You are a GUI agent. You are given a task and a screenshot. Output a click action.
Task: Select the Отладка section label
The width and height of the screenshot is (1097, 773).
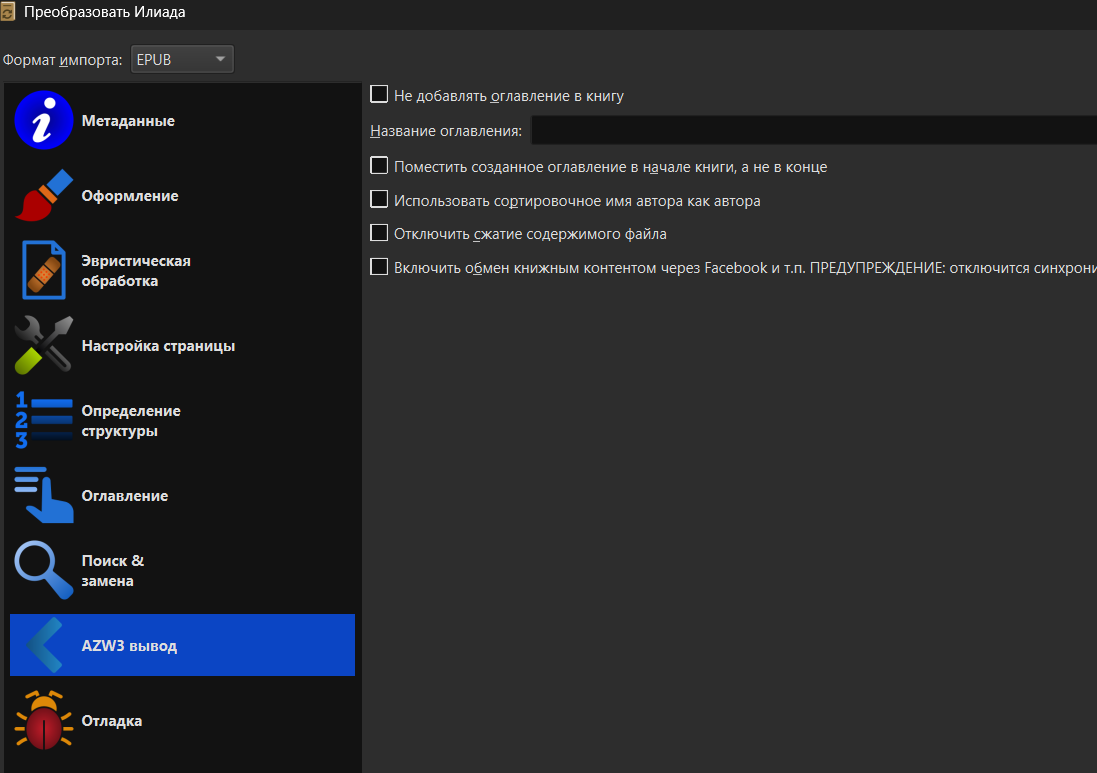point(112,721)
